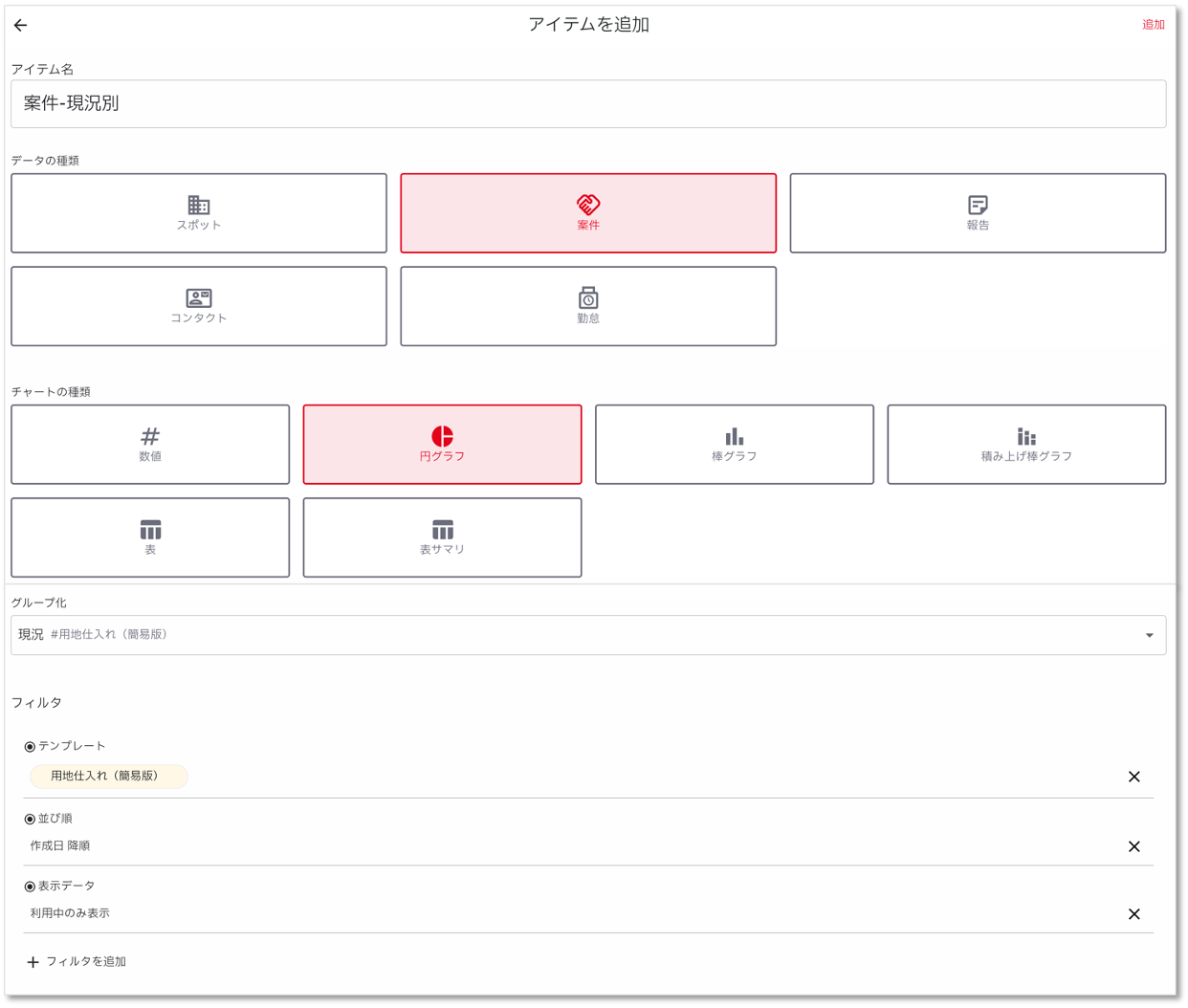Select the 表 chart type
This screenshot has width=1188, height=1008.
coord(150,537)
